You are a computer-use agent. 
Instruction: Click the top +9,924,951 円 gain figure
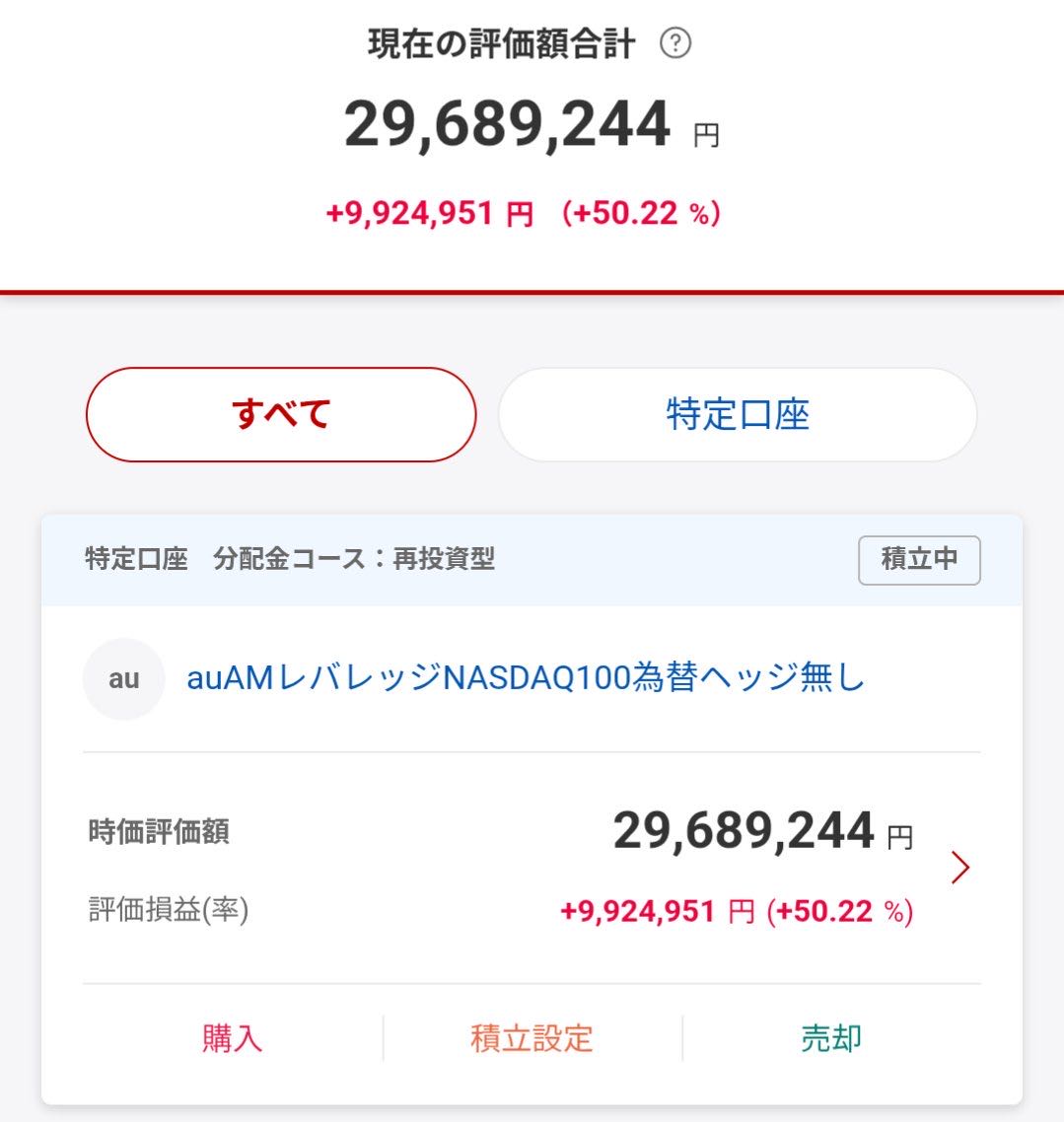(x=429, y=213)
